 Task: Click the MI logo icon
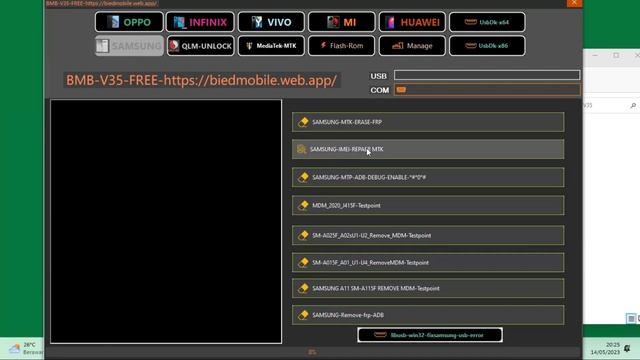333,22
